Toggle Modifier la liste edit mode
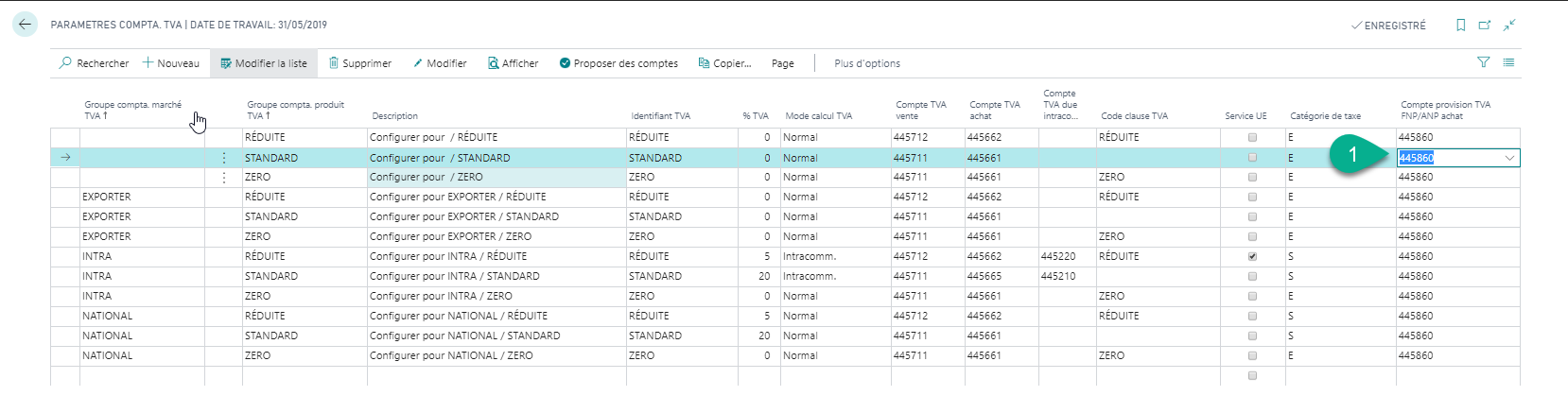The image size is (1568, 396). (x=264, y=63)
